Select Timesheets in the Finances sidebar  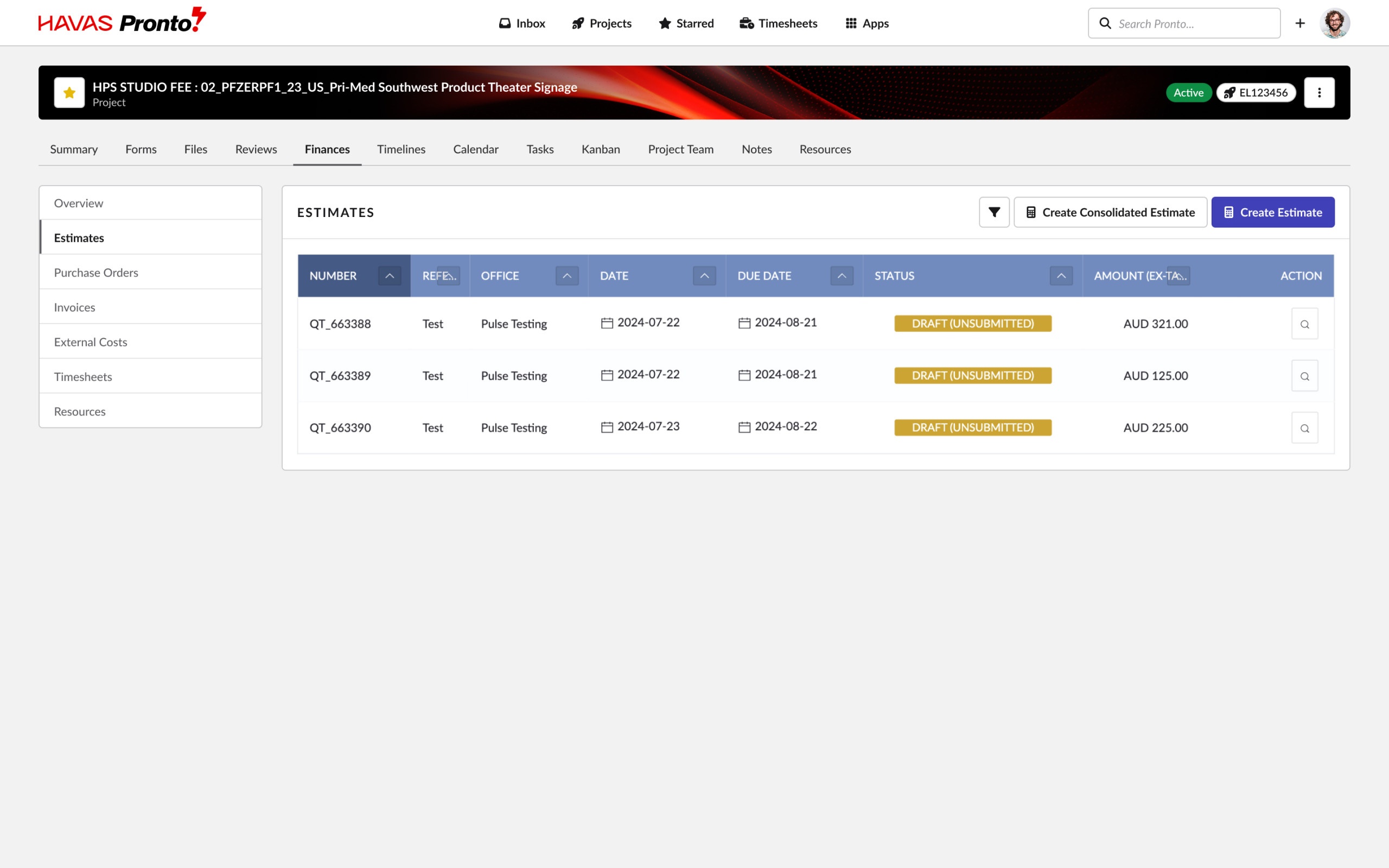click(150, 376)
